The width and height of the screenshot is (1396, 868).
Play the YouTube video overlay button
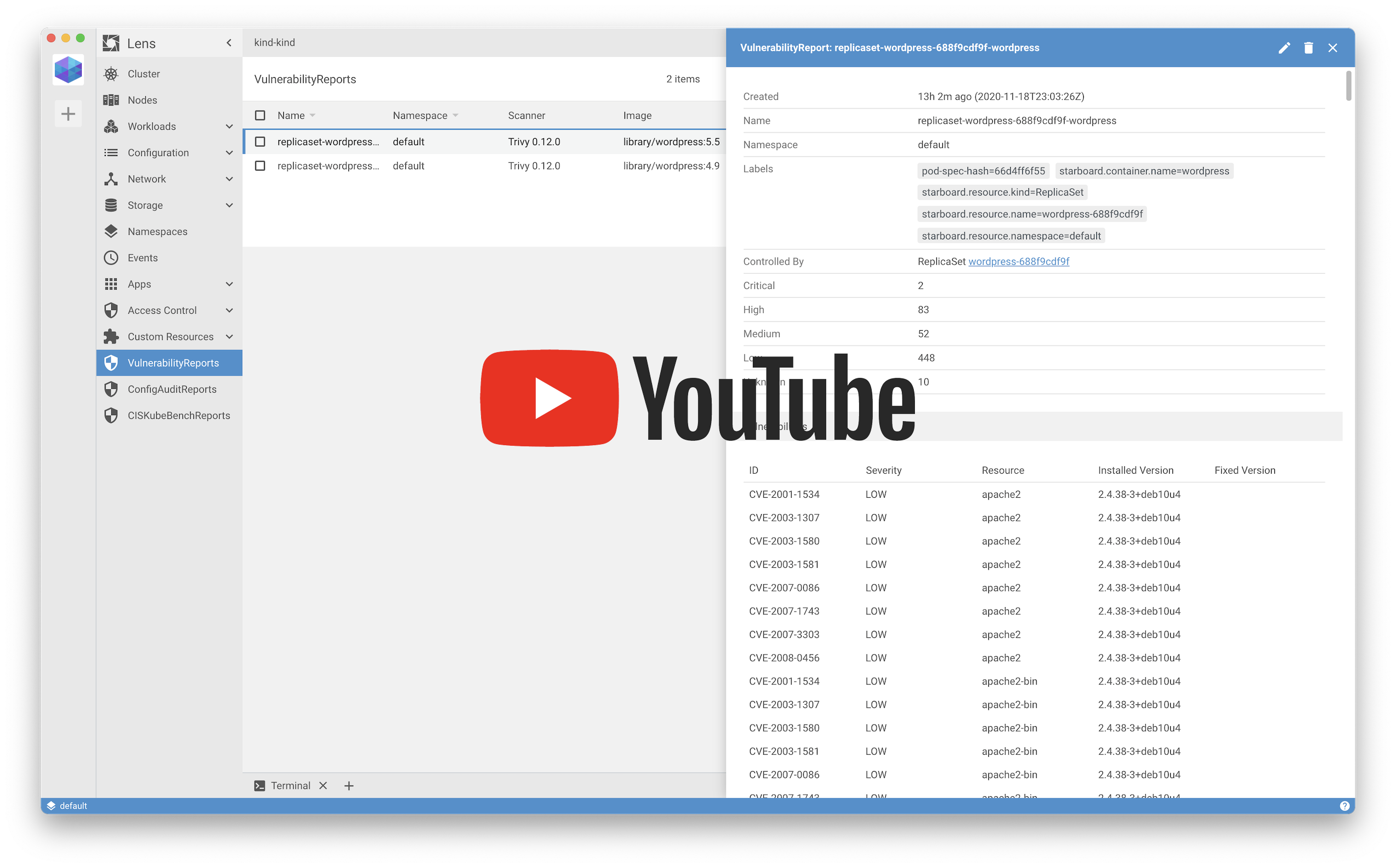point(549,398)
